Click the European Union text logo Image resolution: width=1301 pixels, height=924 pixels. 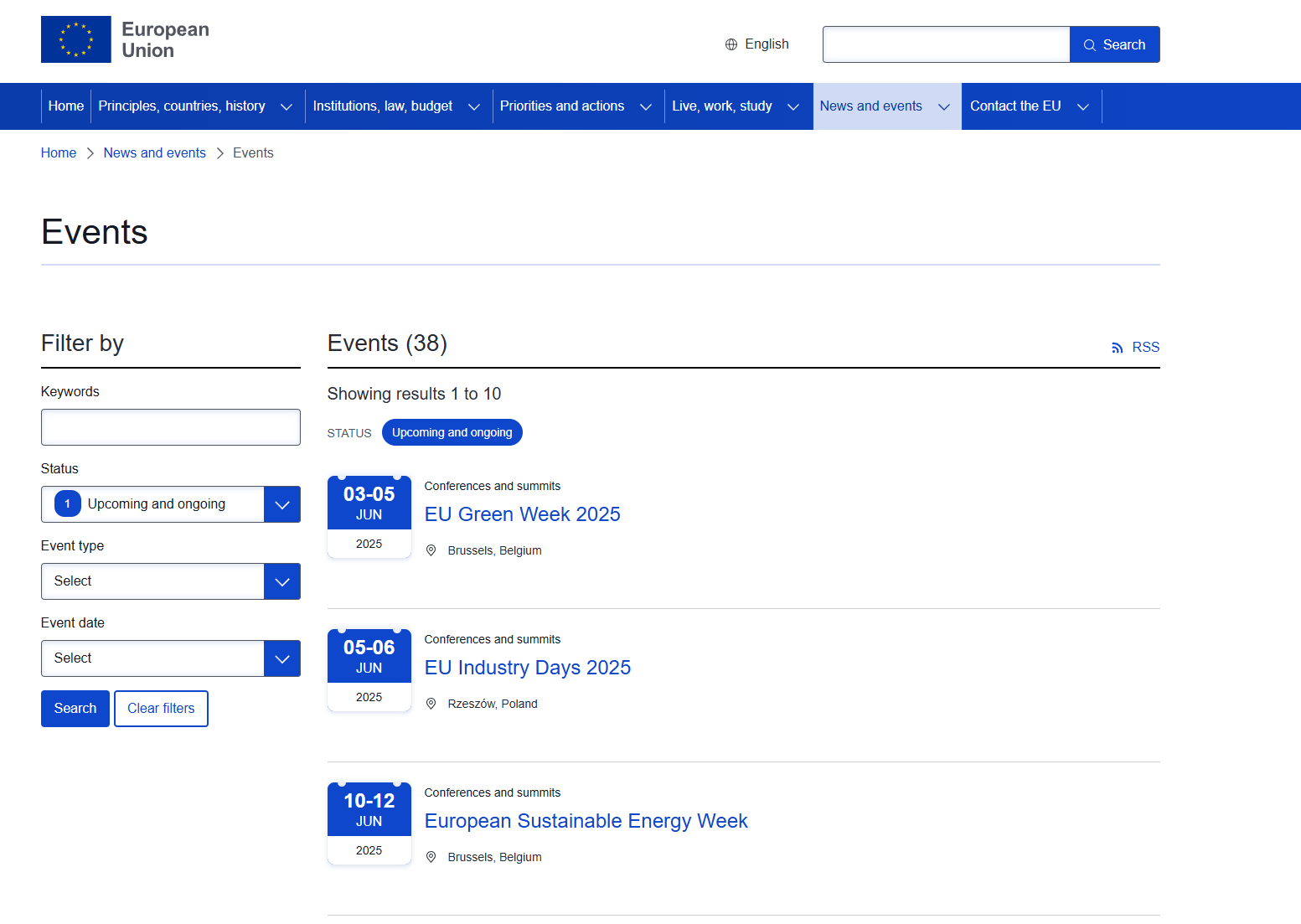coord(166,39)
